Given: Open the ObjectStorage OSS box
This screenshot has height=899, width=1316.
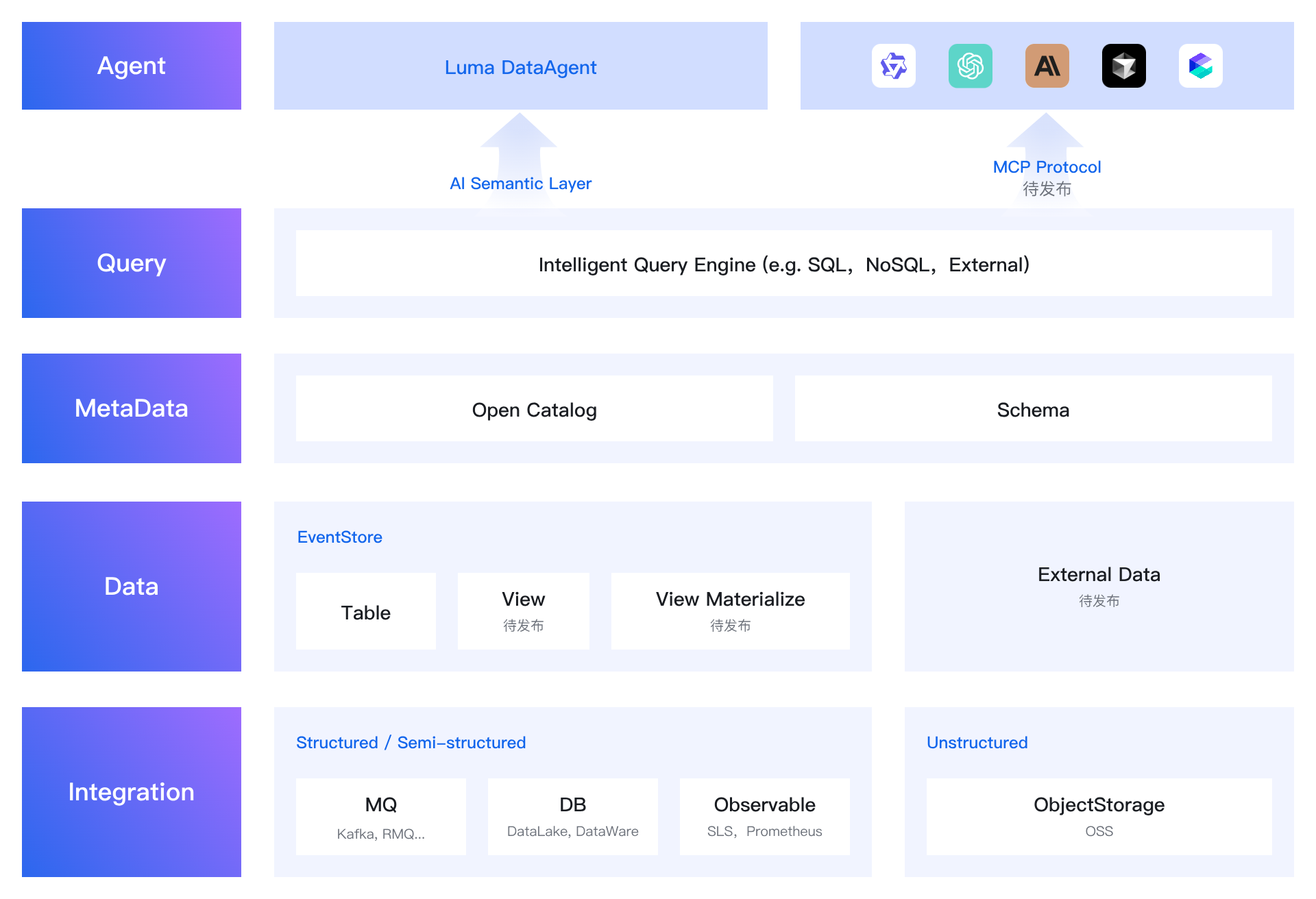Looking at the screenshot, I should 1099,817.
